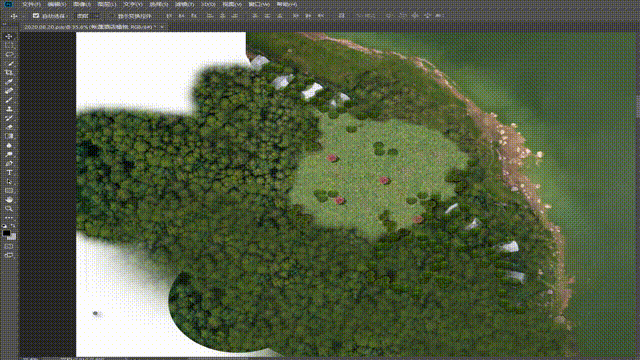Swap foreground and background colors
Image resolution: width=640 pixels, height=360 pixels.
pos(13,225)
